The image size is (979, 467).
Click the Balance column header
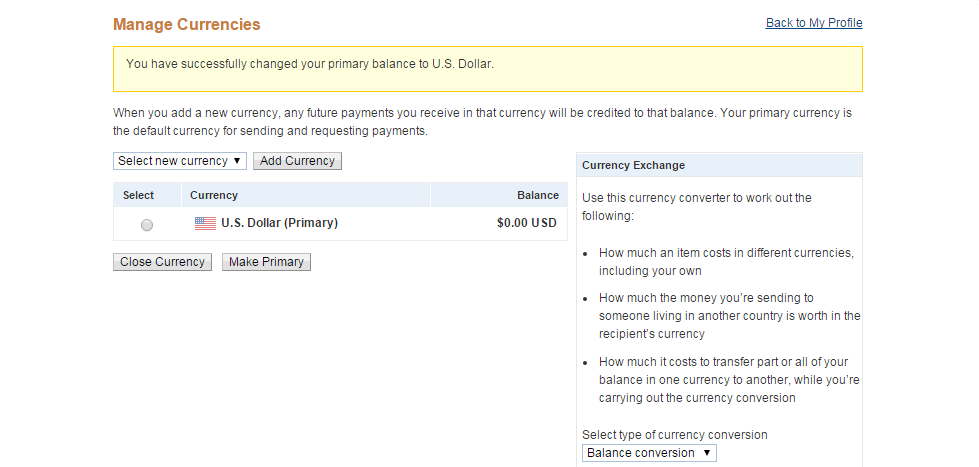pos(537,195)
